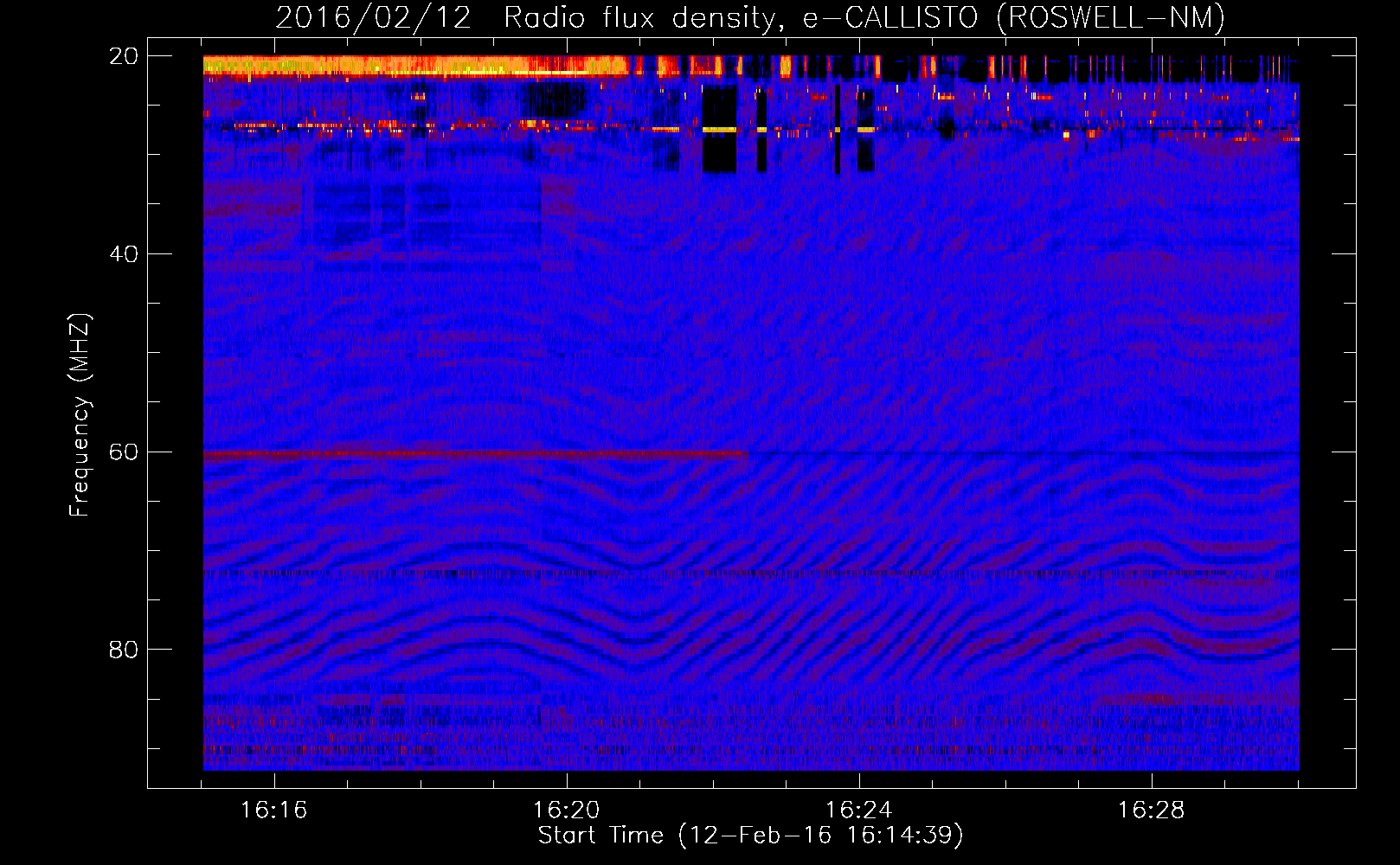The image size is (1400, 865).
Task: Click the frequency tick label 20
Action: click(x=124, y=56)
